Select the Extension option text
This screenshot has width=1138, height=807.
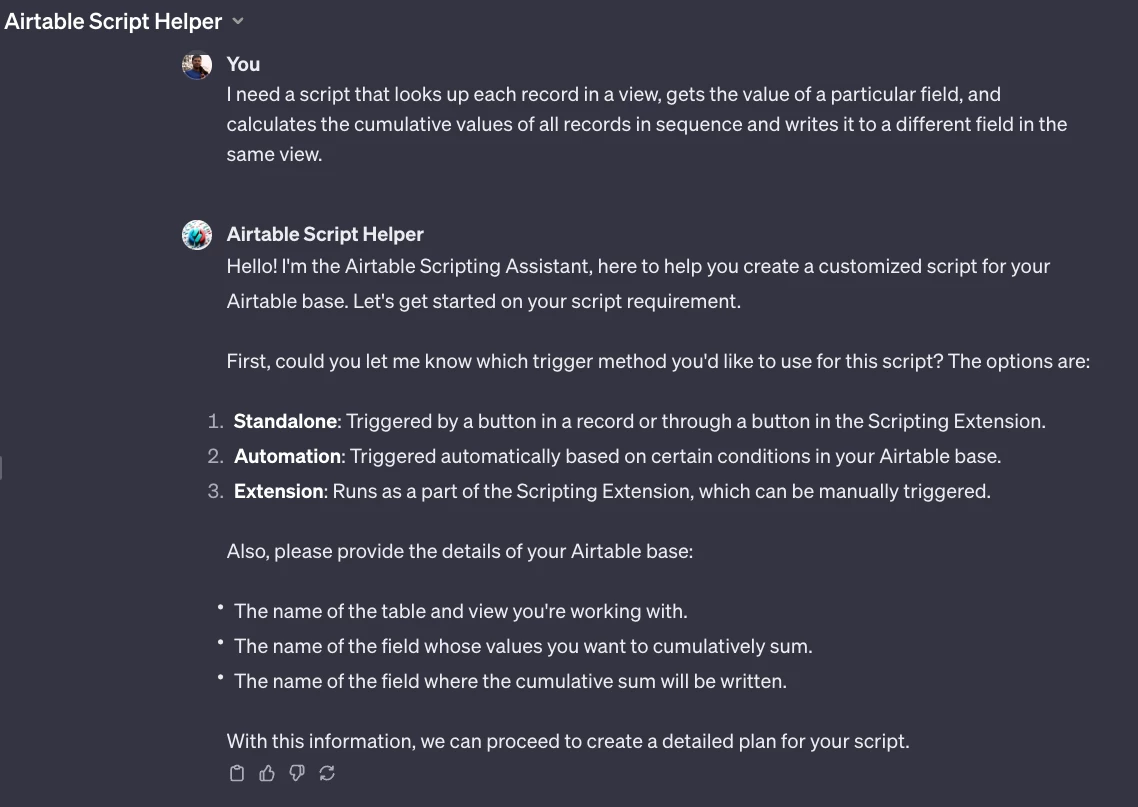coord(279,491)
